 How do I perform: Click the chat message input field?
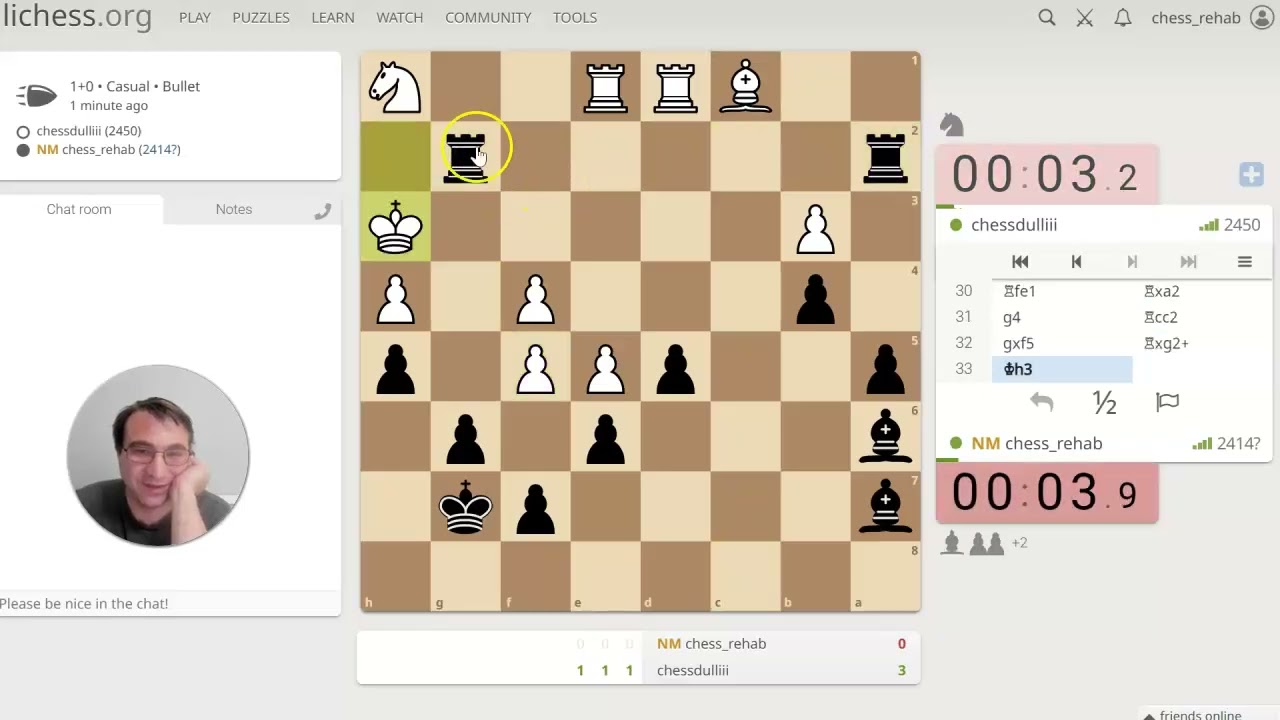[x=170, y=603]
